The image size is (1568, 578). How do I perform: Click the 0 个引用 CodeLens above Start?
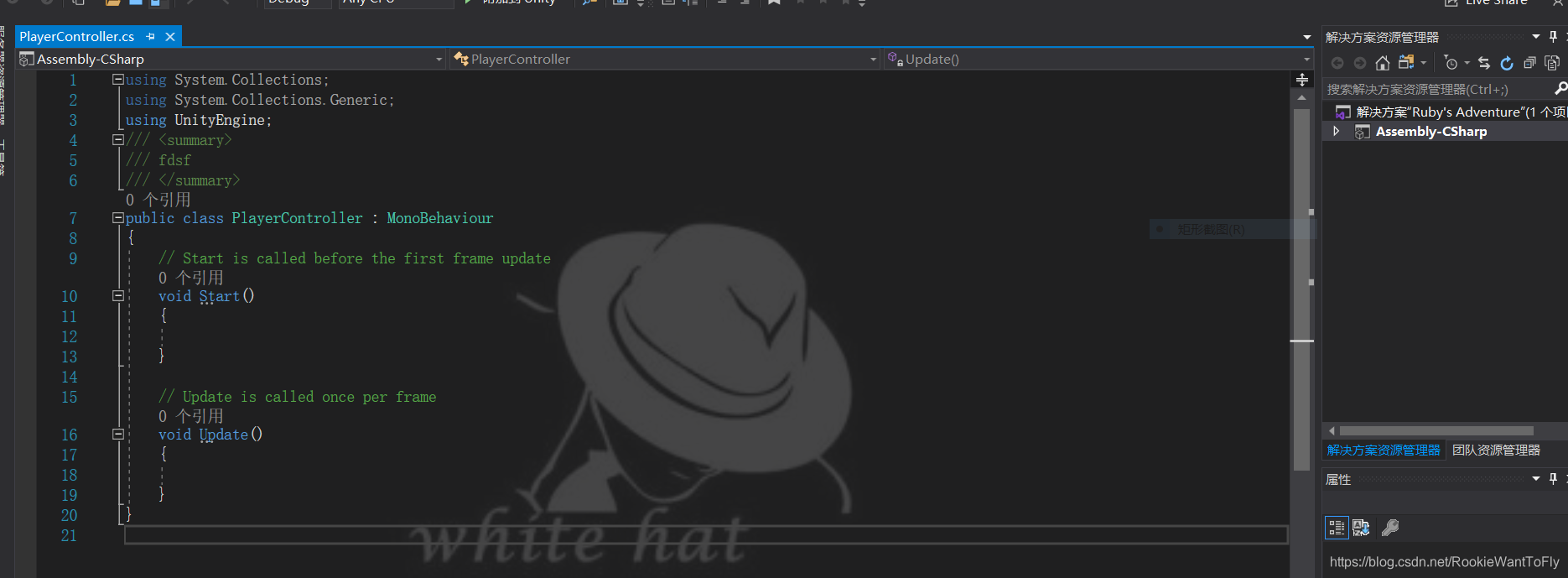pos(191,278)
